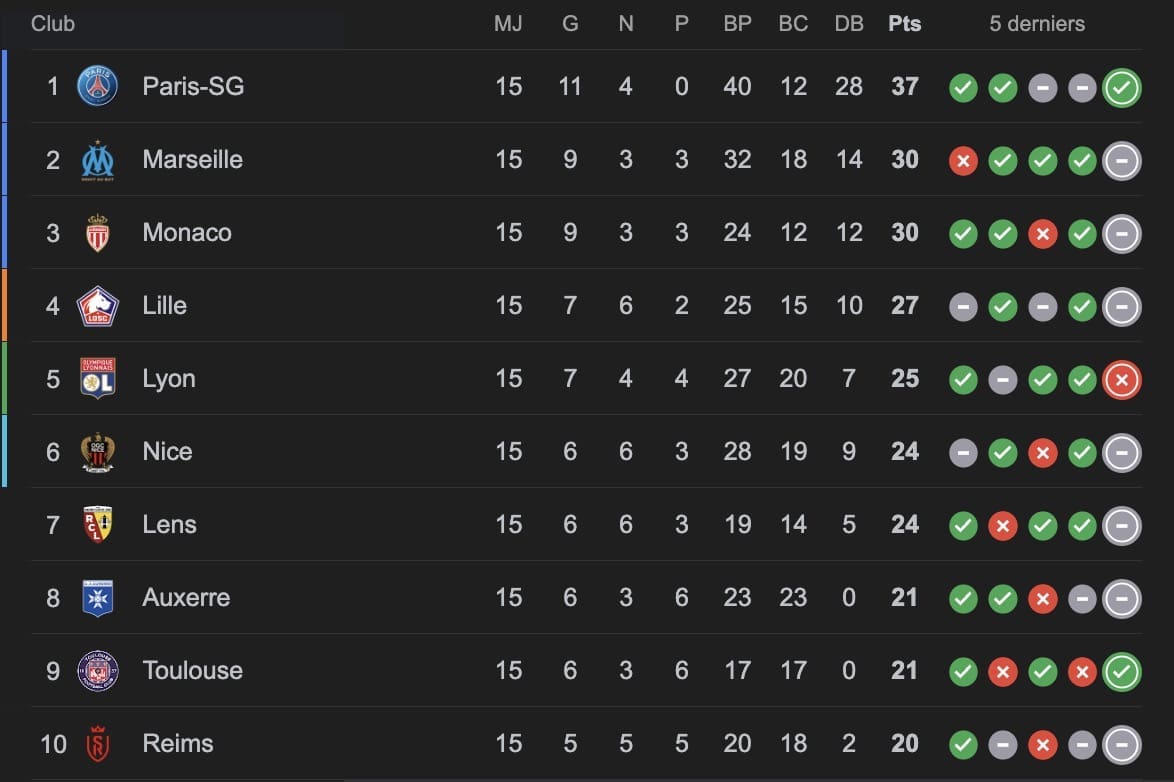Click the Monaco club crest
The height and width of the screenshot is (782, 1174).
(x=97, y=233)
